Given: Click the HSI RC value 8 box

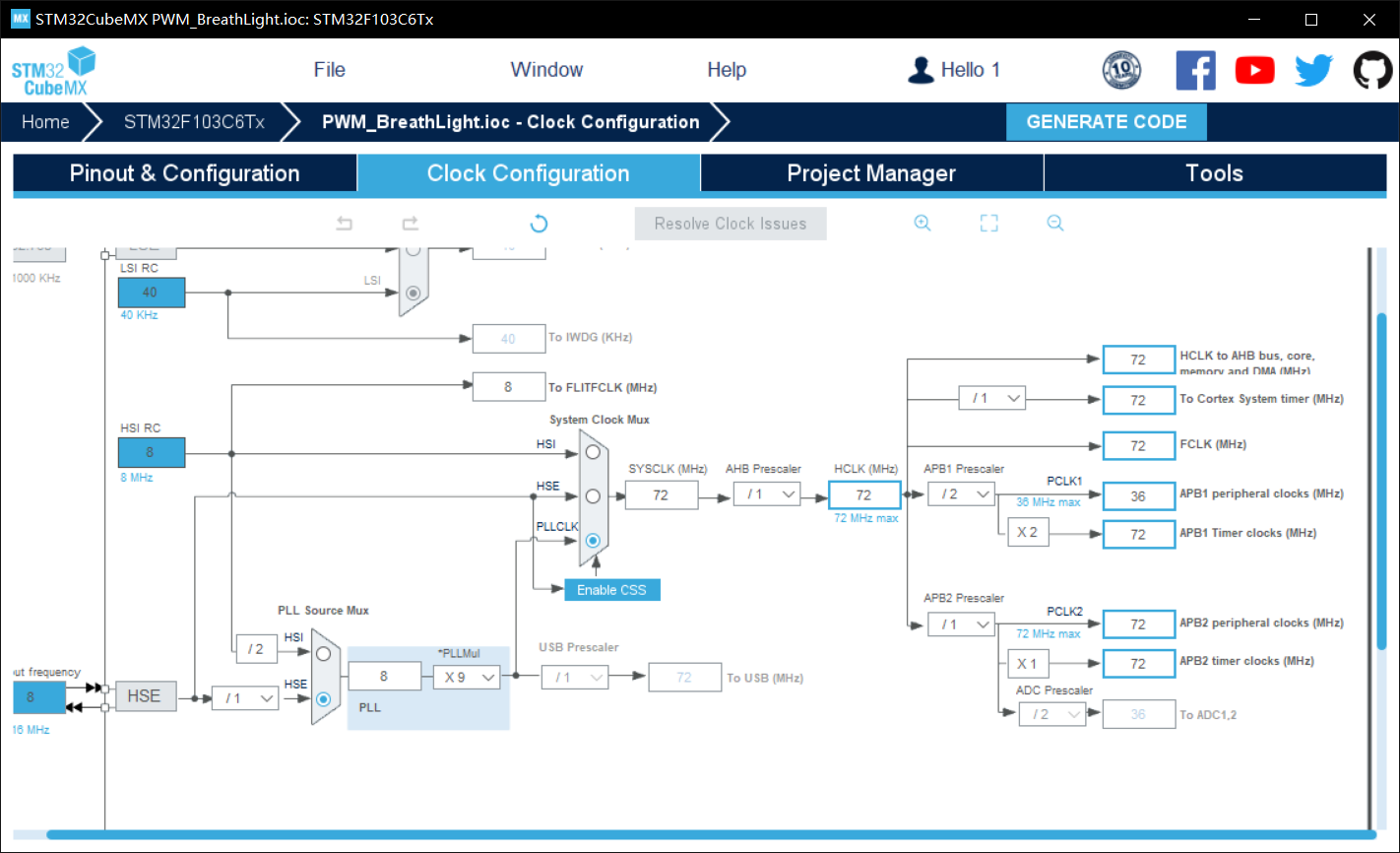Looking at the screenshot, I should (x=151, y=453).
